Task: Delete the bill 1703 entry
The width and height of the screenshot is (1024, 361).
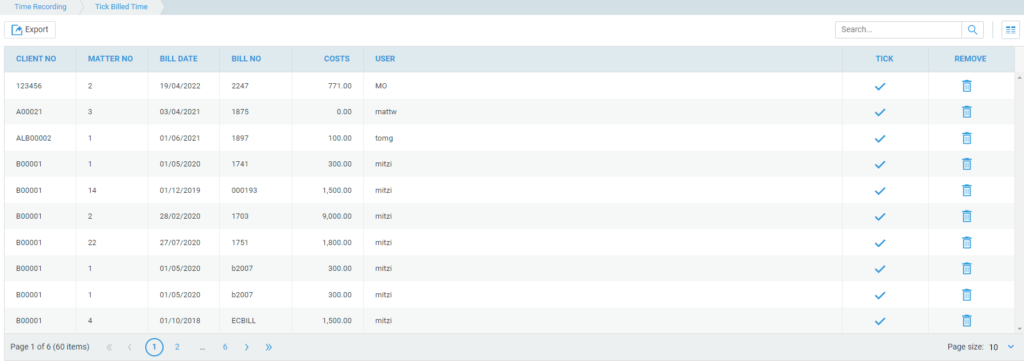Action: click(967, 216)
